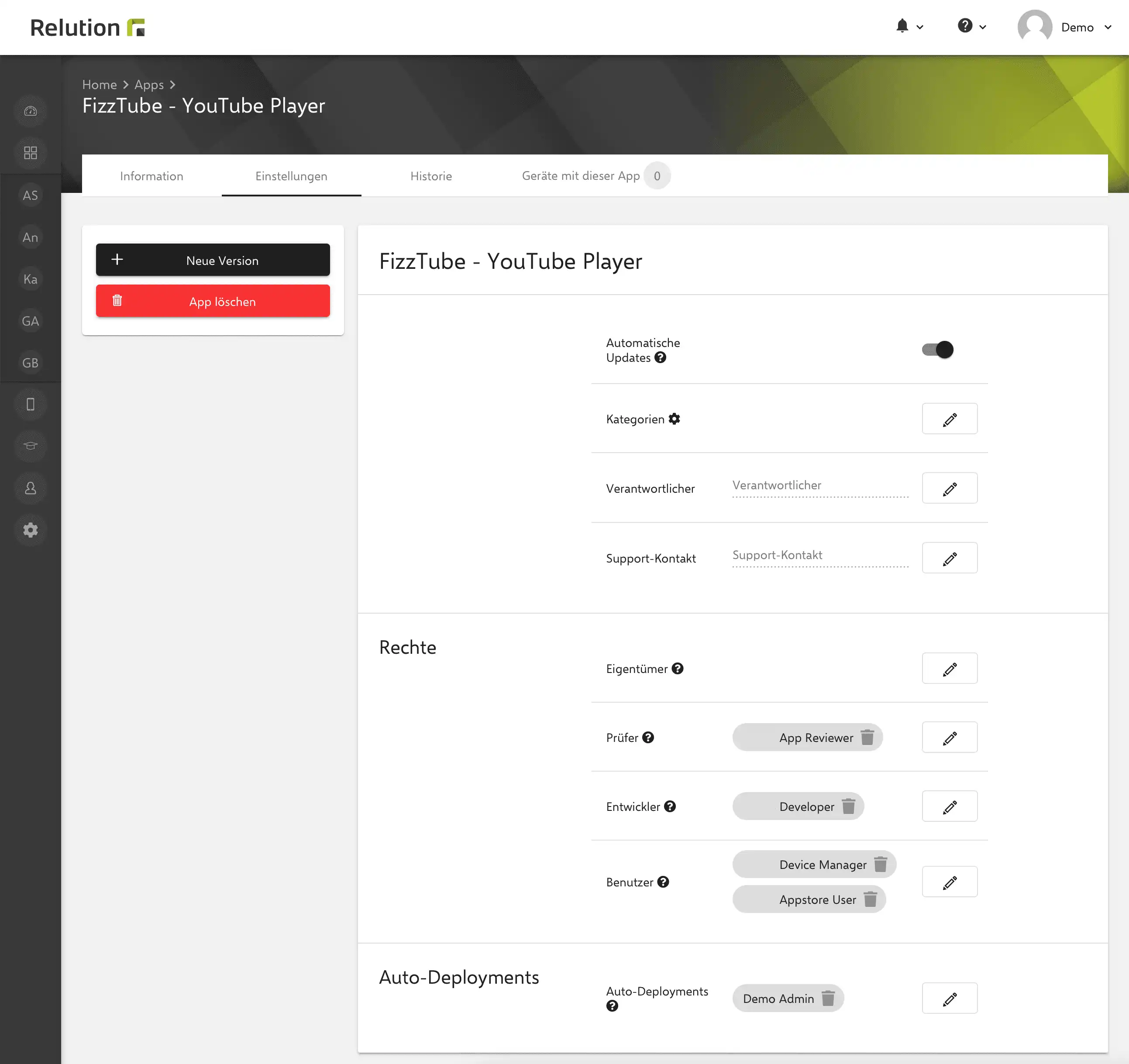Show help for Automatische Updates

[660, 358]
